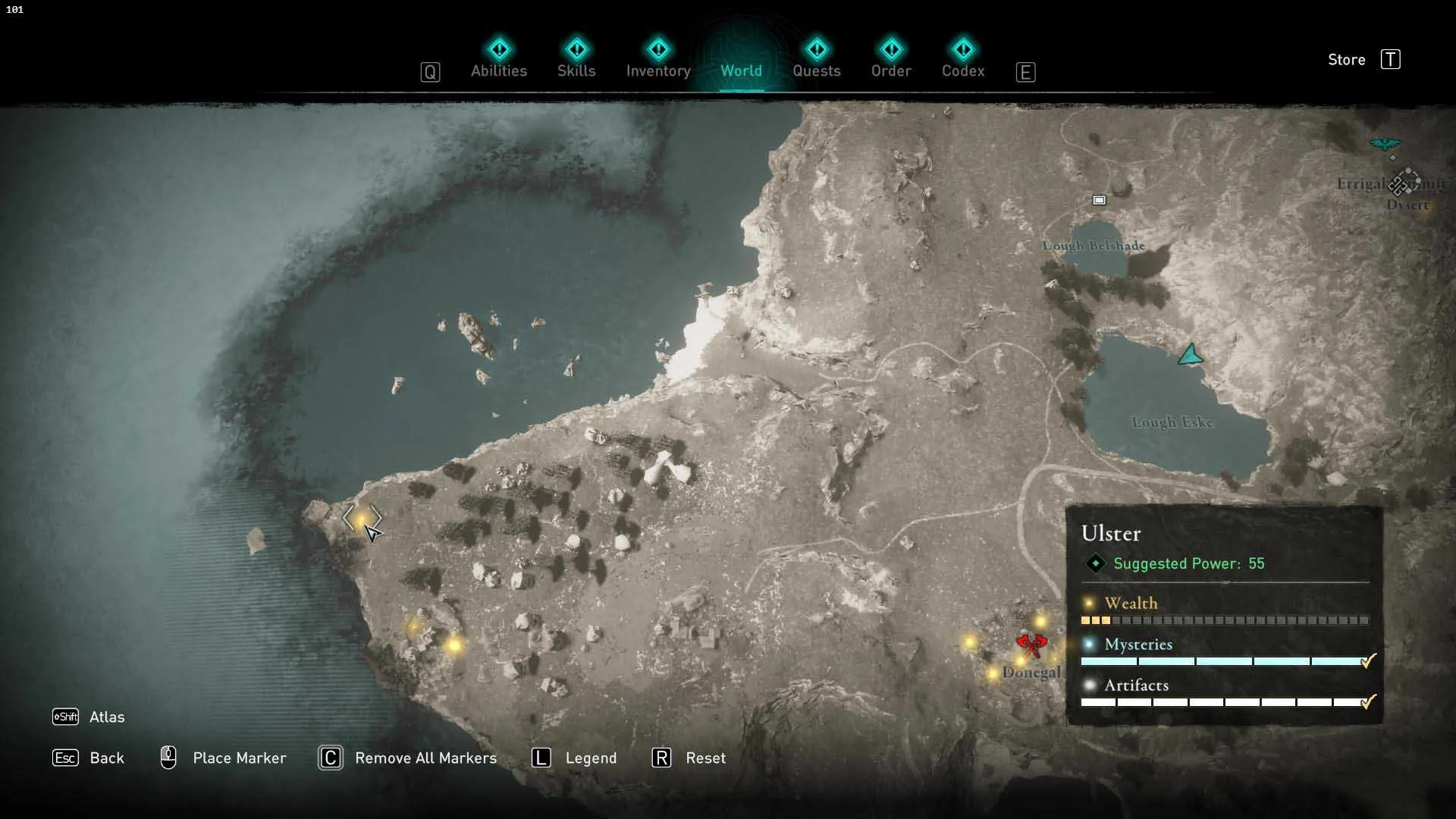Open the Quests tab
Screen dimensions: 1456x819
click(817, 59)
